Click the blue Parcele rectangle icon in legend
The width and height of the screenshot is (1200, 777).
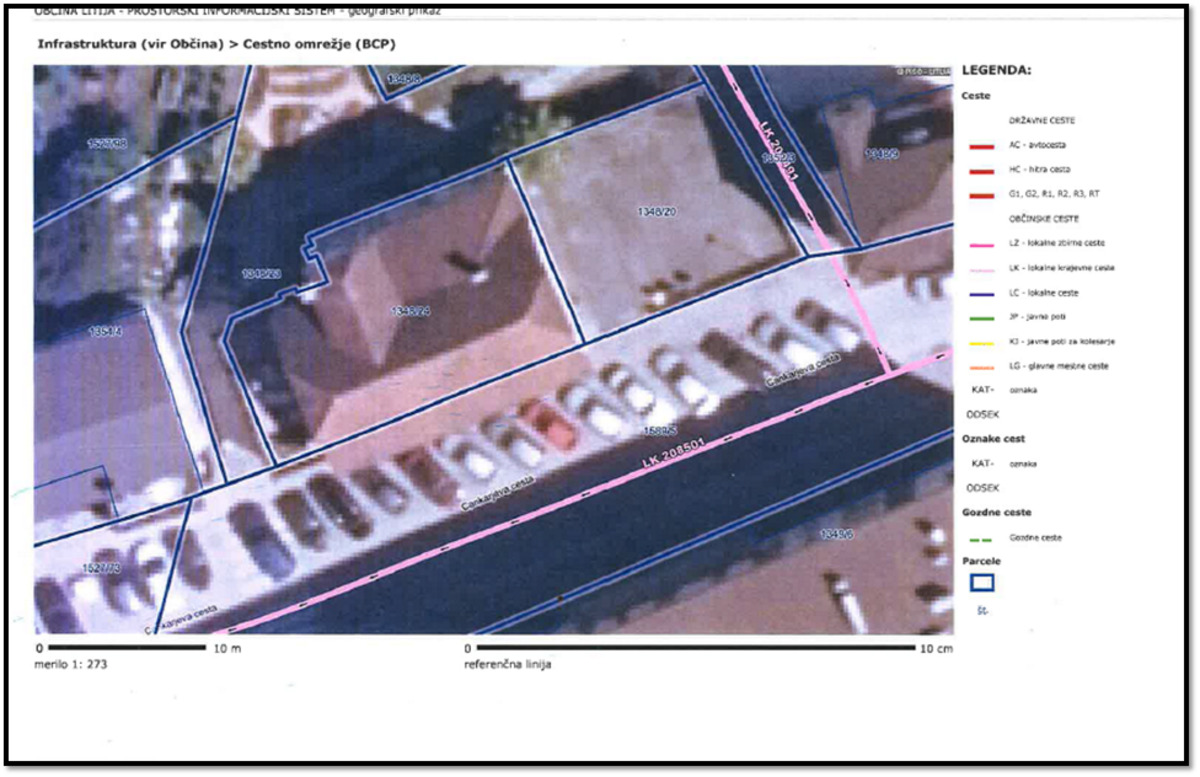click(982, 583)
